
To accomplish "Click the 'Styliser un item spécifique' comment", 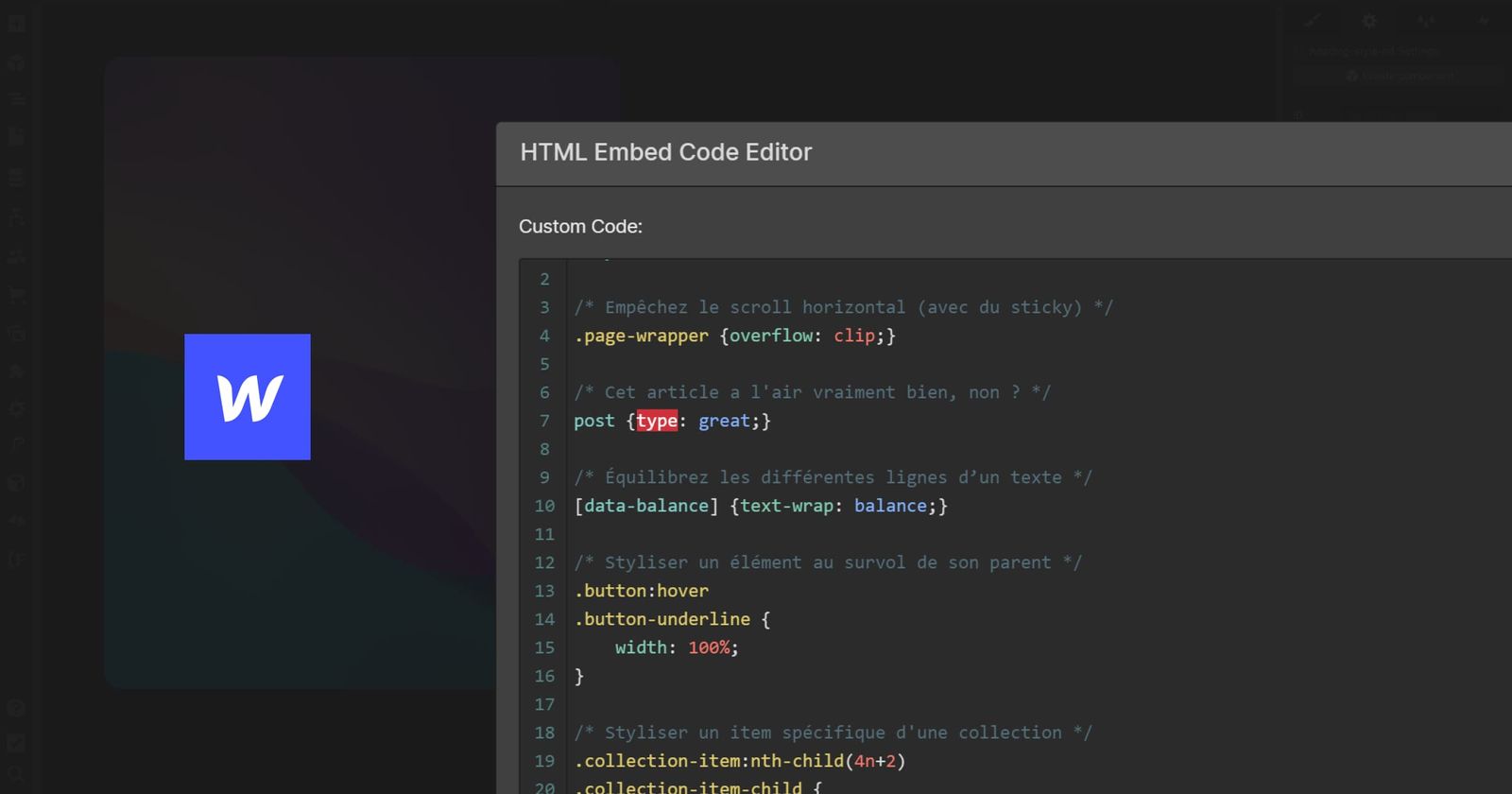I will (x=833, y=733).
